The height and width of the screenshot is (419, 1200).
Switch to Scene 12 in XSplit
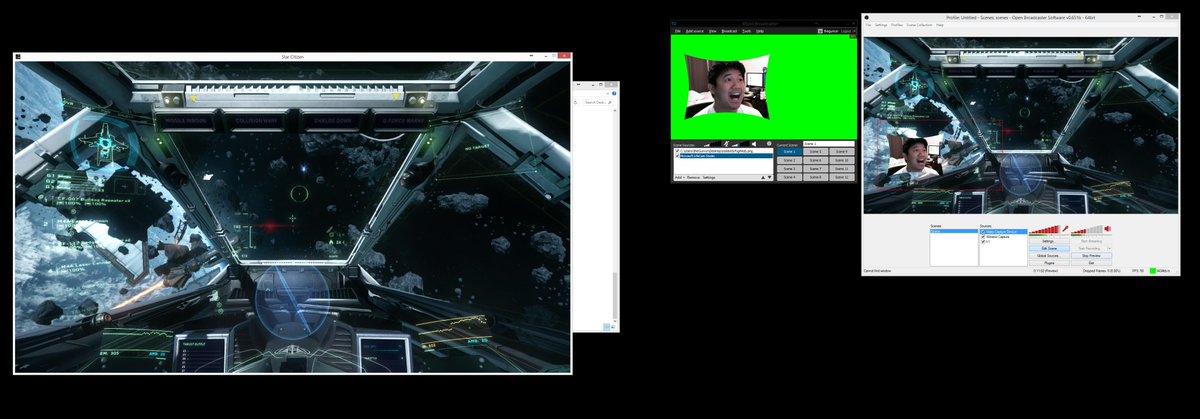coord(842,177)
